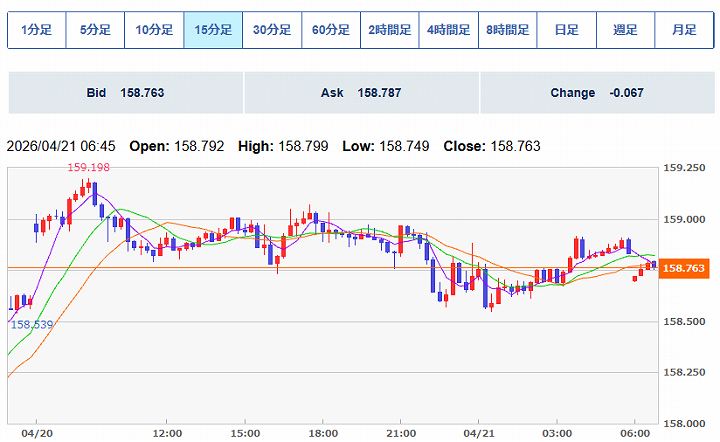The width and height of the screenshot is (720, 442).
Task: Open the 月足 monthly chart
Action: pyautogui.click(x=685, y=30)
